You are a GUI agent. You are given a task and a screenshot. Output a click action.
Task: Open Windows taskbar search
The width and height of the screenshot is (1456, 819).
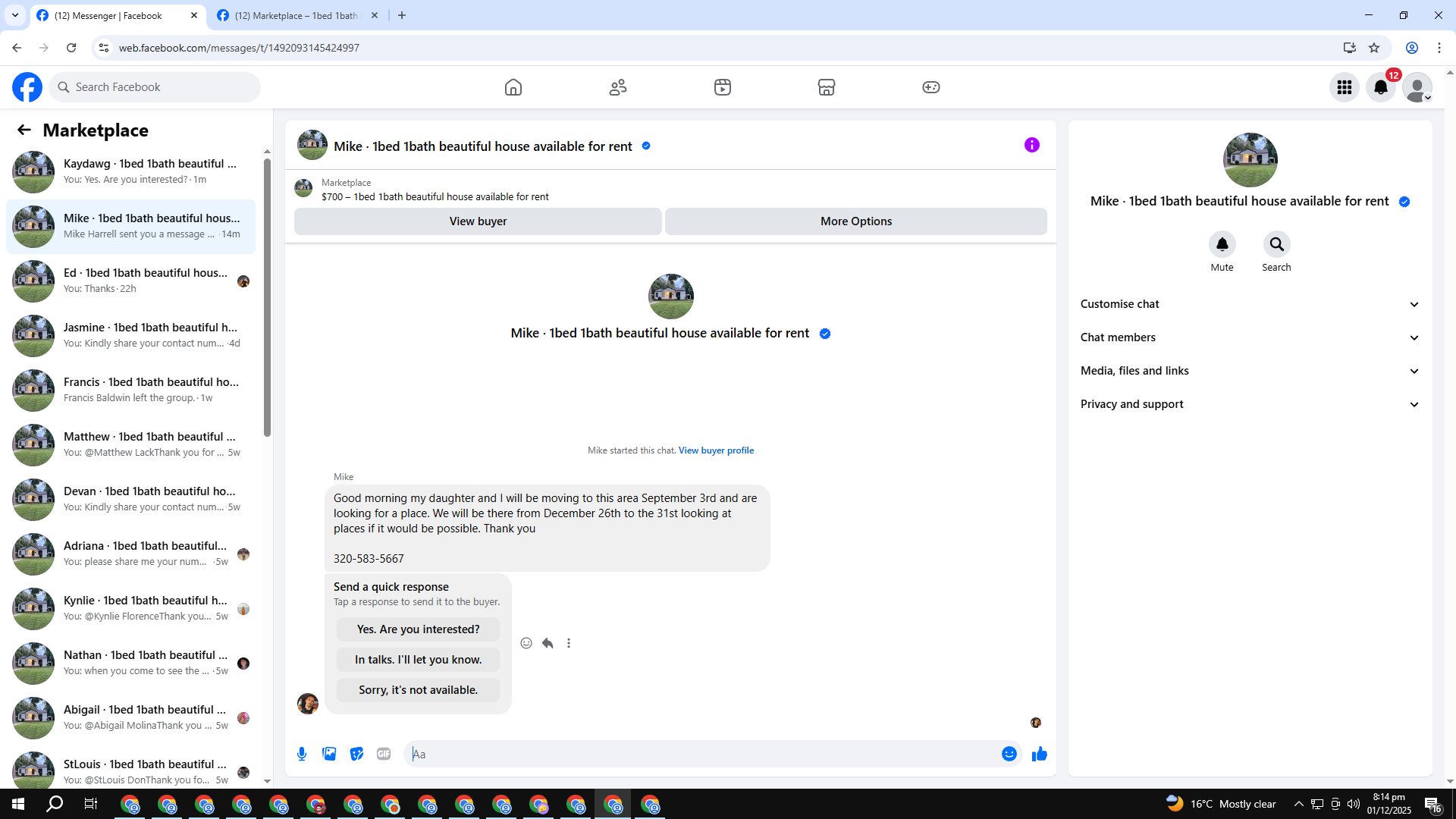[55, 804]
